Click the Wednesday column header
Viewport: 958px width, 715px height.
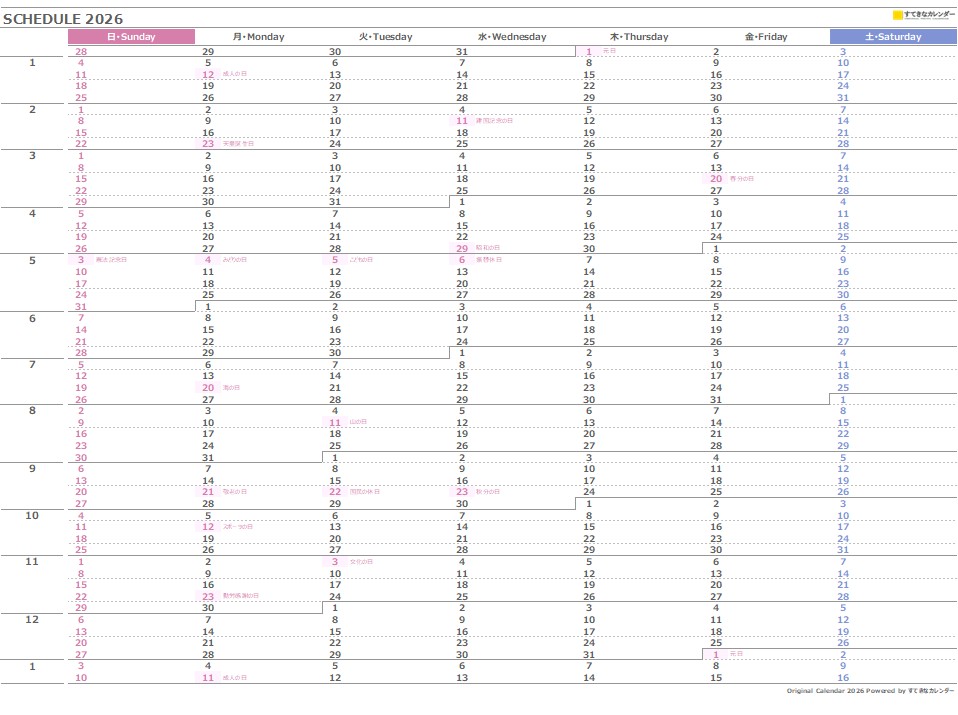point(512,37)
